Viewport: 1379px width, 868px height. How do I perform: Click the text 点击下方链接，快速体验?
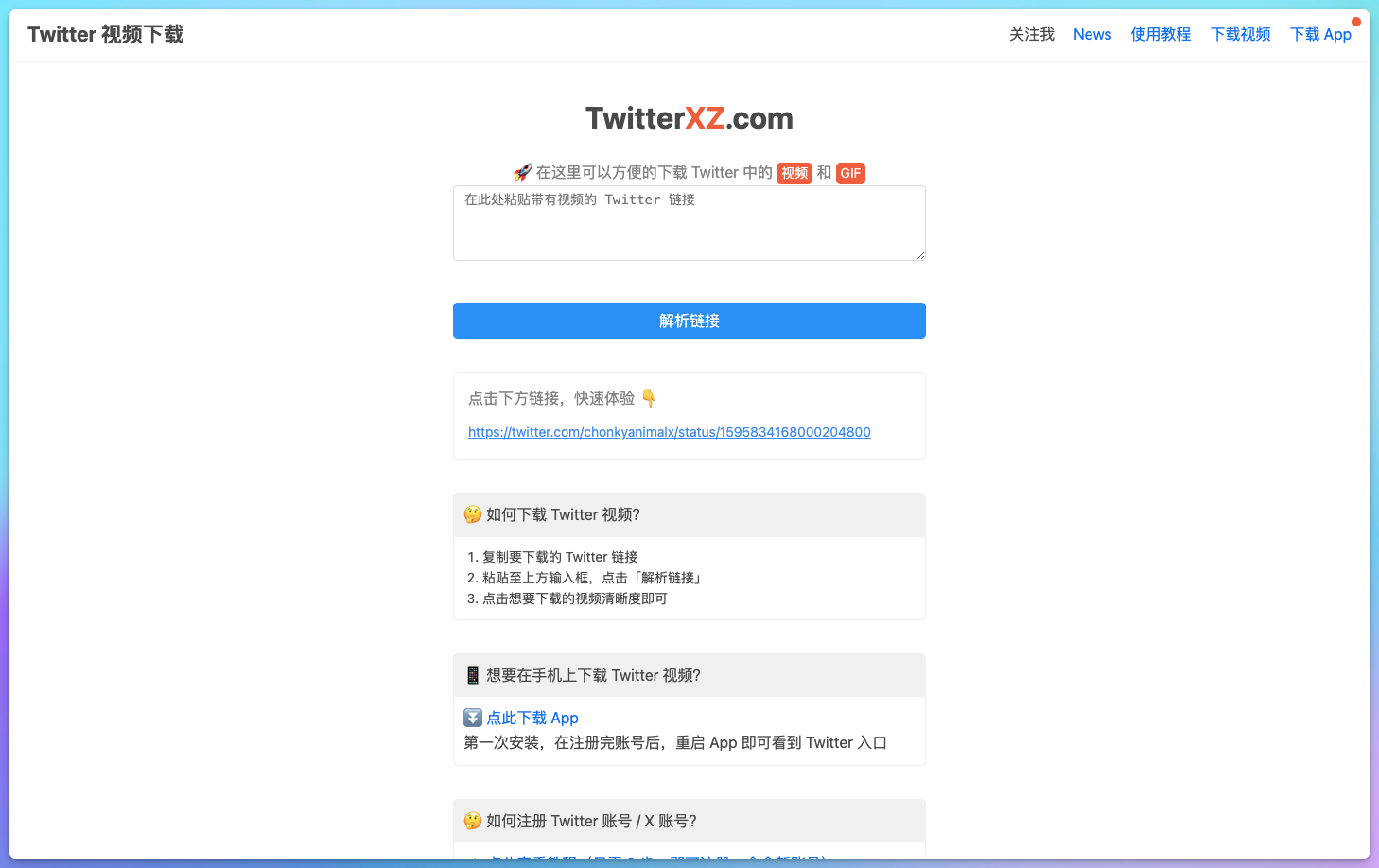click(x=551, y=398)
